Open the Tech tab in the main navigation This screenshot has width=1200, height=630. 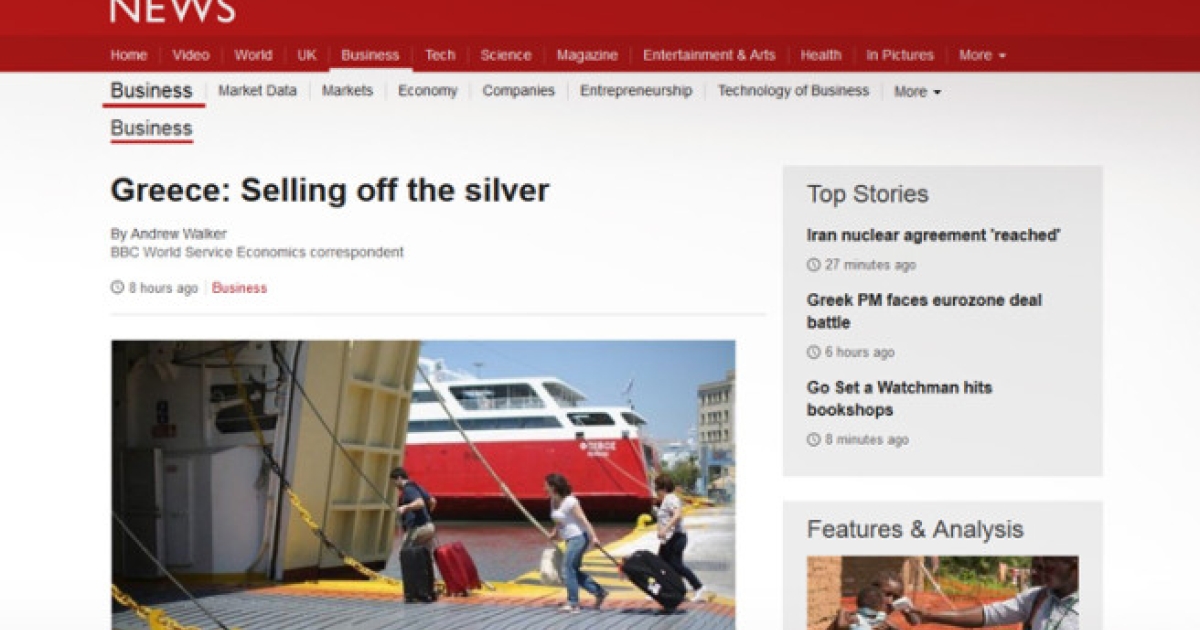coord(440,55)
